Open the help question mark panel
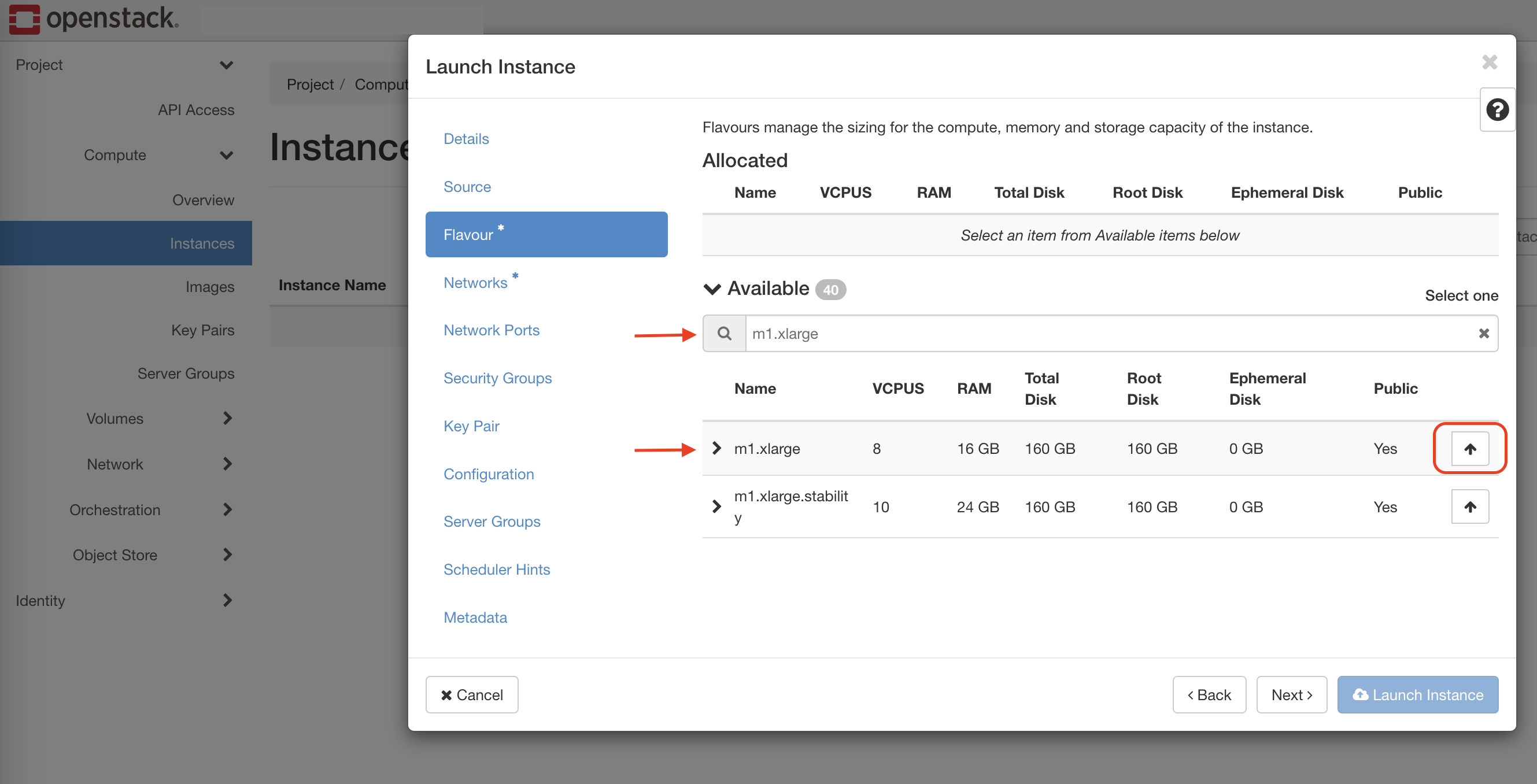Viewport: 1537px width, 784px height. click(x=1497, y=110)
